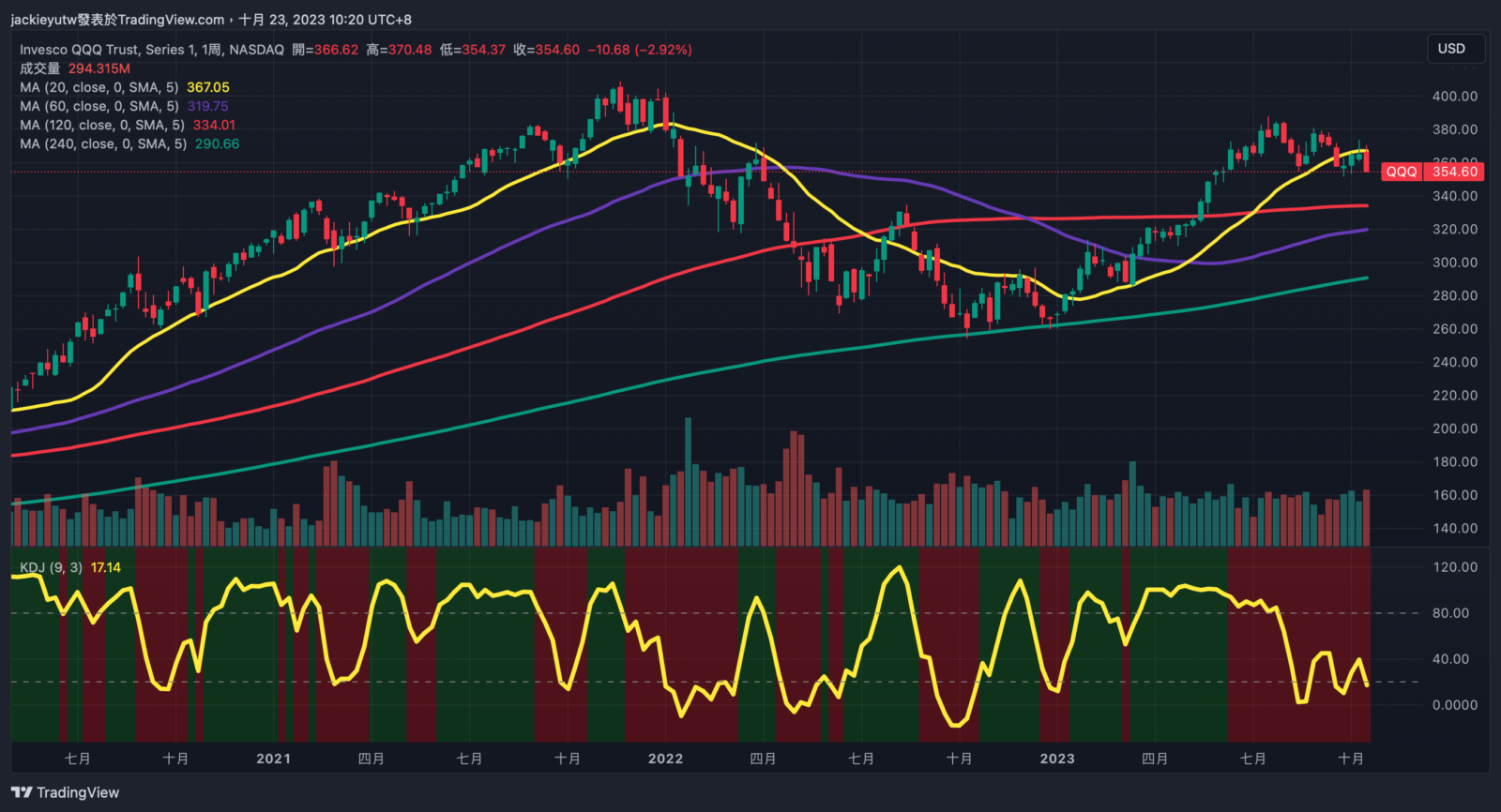The width and height of the screenshot is (1501, 812).
Task: Select the 354.60 current price label
Action: [x=1454, y=172]
